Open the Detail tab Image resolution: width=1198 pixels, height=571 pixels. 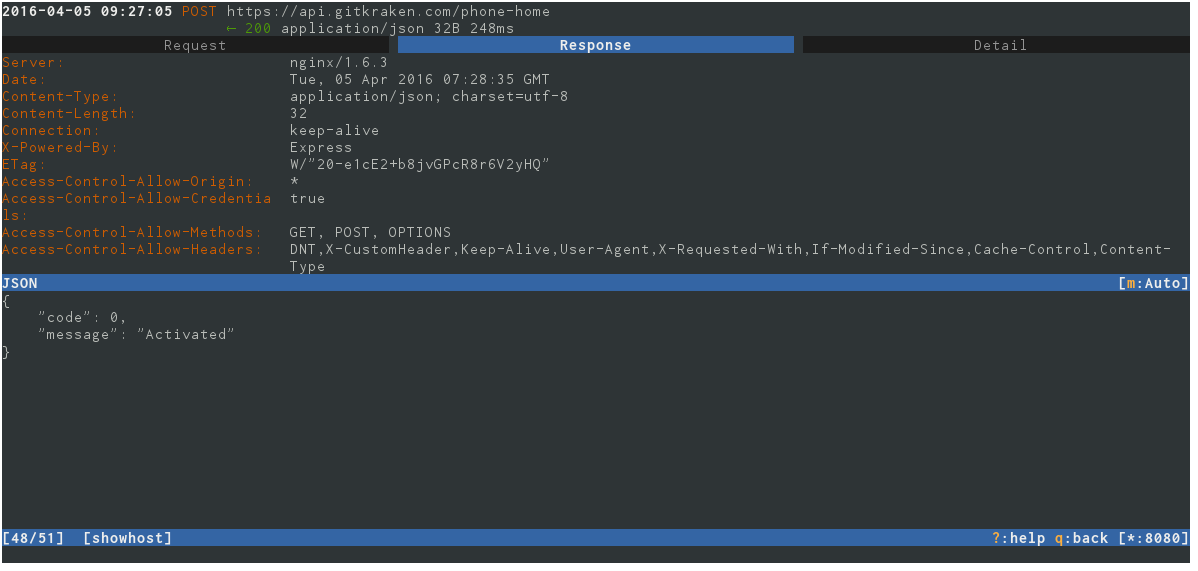[999, 45]
